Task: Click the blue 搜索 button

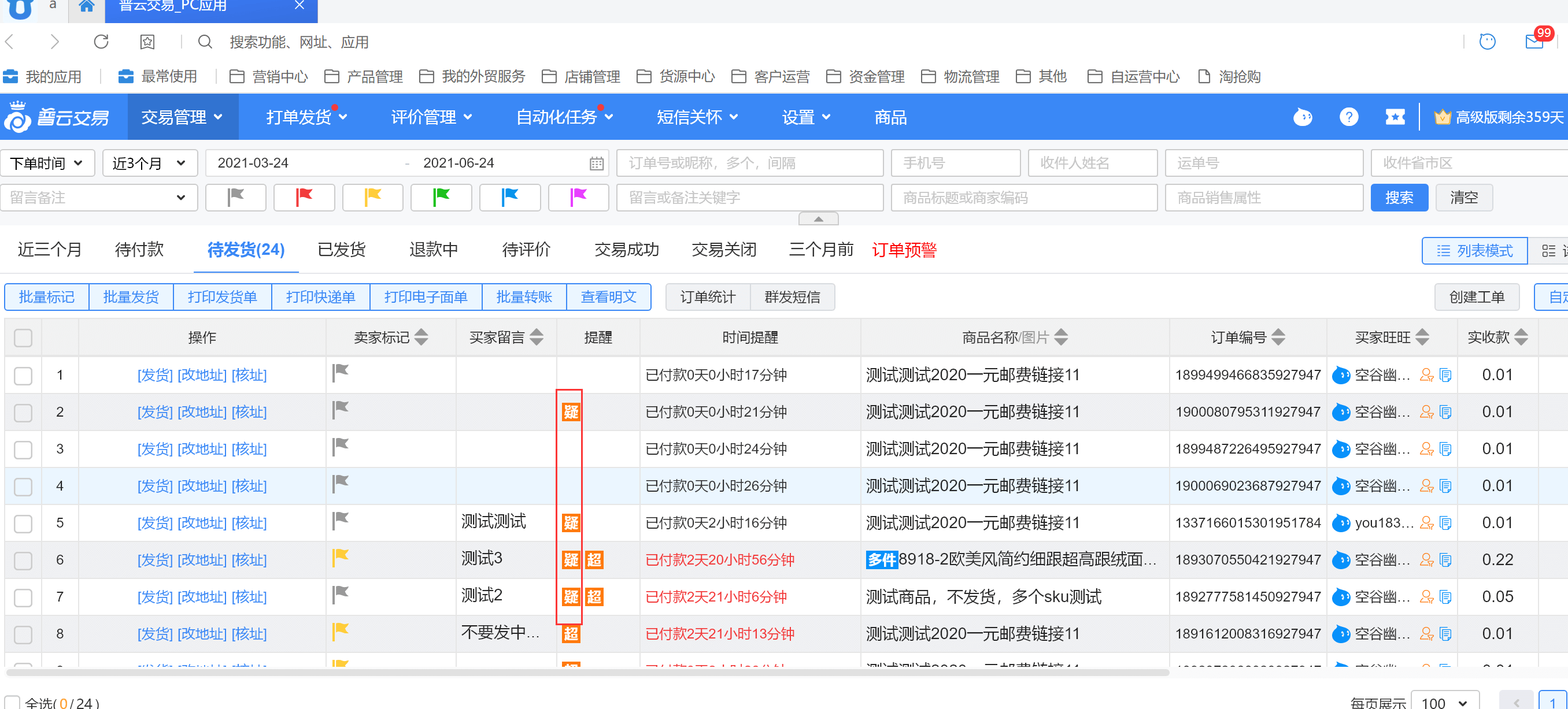Action: 1398,197
